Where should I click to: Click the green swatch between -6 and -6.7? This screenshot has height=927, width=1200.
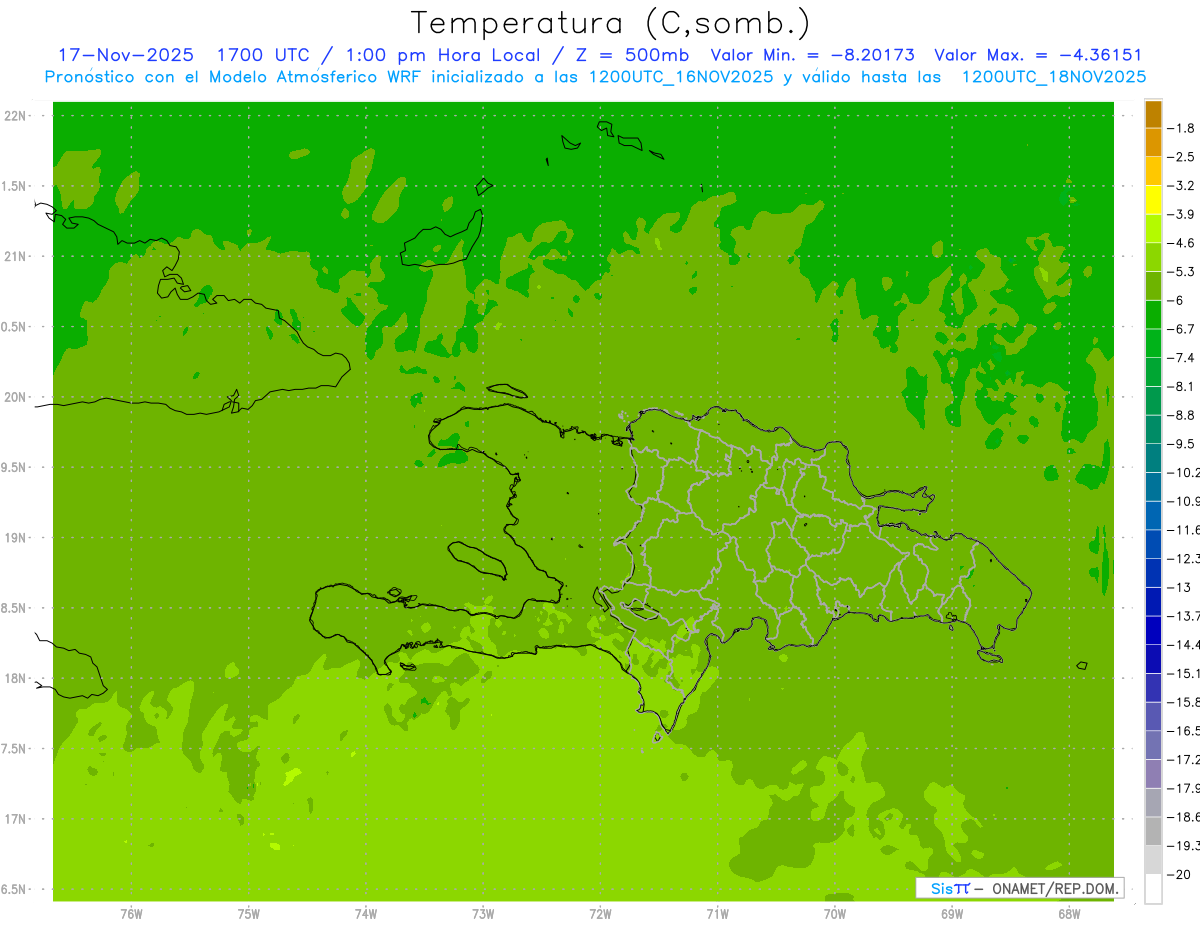pyautogui.click(x=1153, y=314)
